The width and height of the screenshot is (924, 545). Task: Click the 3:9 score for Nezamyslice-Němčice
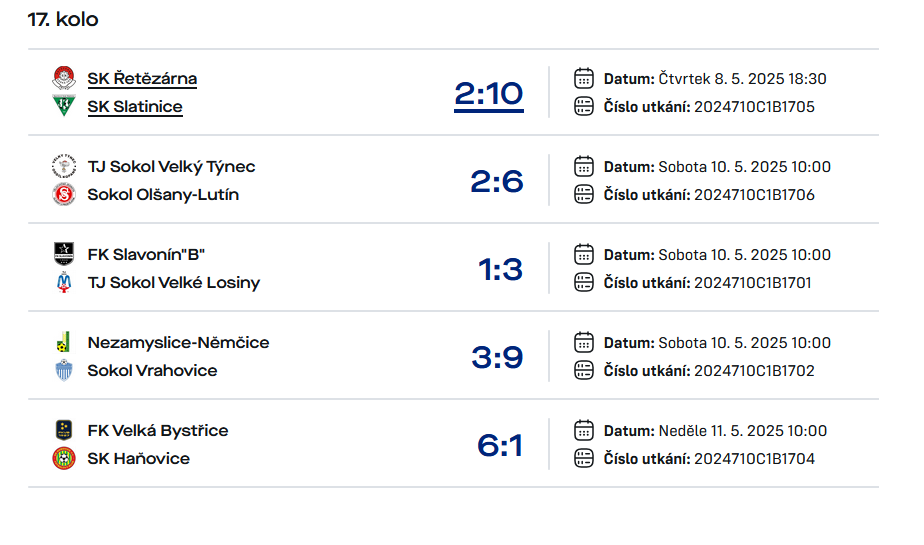pos(497,357)
